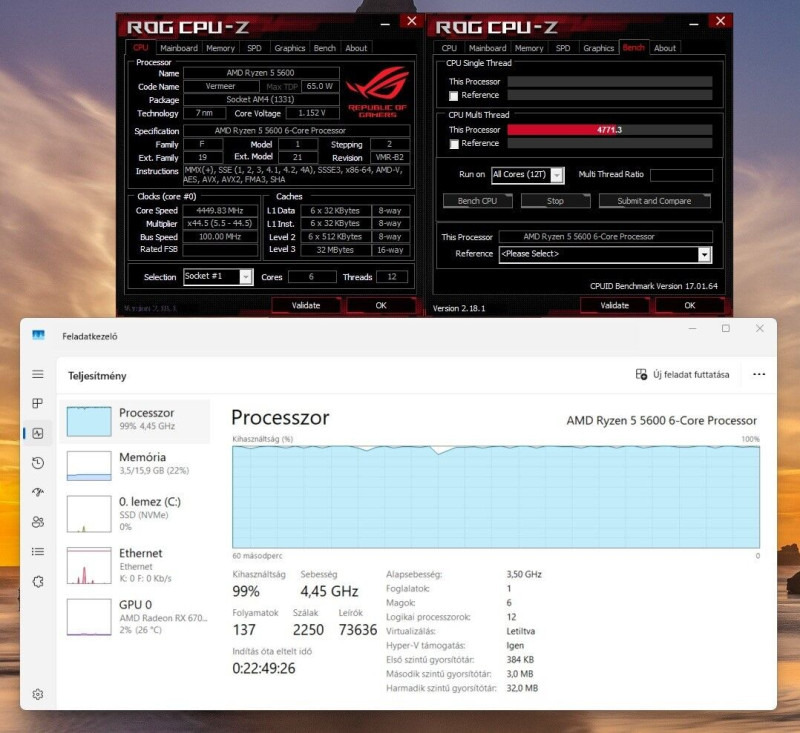Switch to SPD tab in right CPU-Z window
Viewport: 800px width, 733px height.
coord(563,48)
